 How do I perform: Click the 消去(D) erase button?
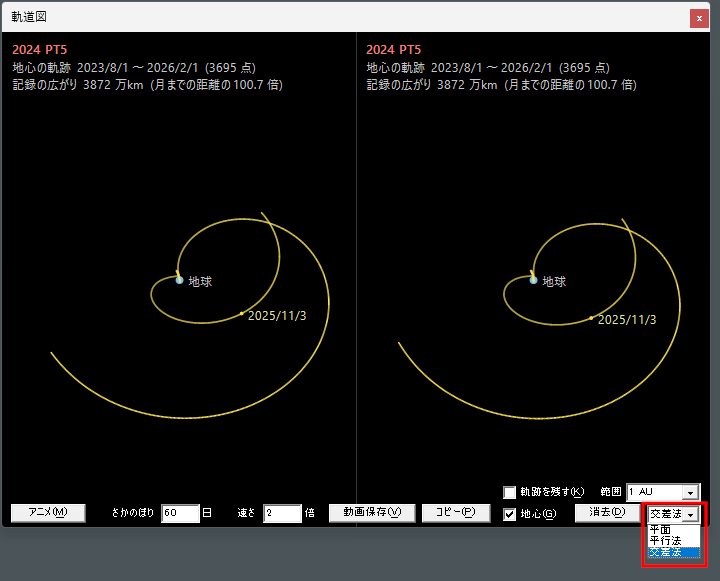pyautogui.click(x=607, y=513)
